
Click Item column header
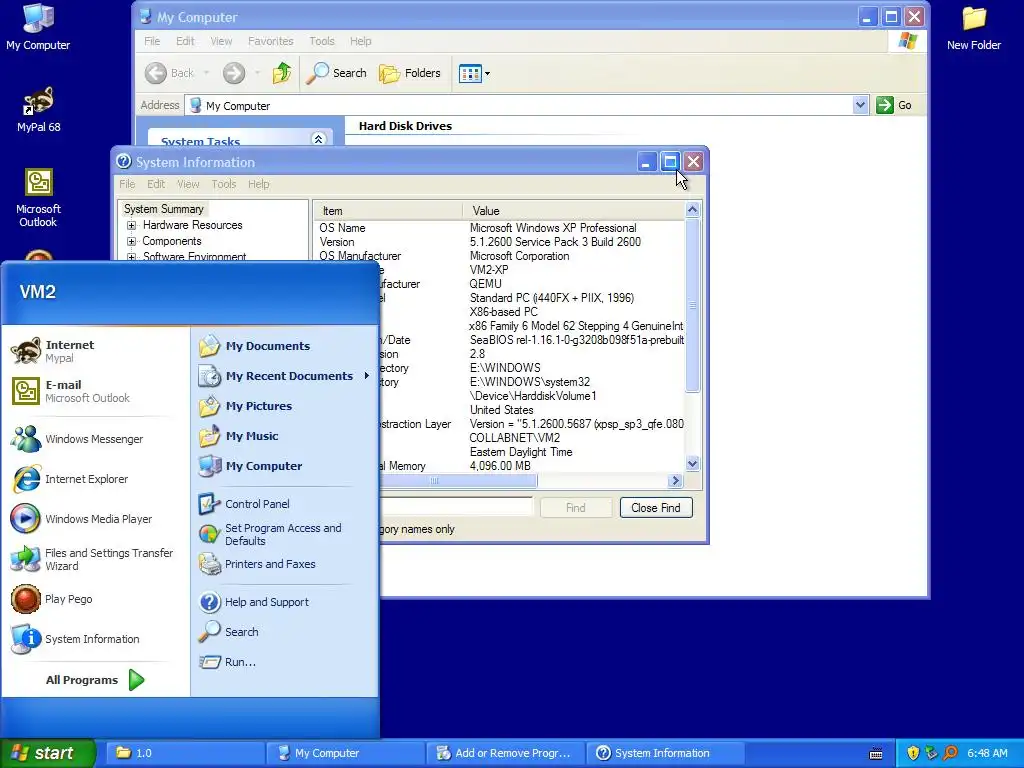388,211
